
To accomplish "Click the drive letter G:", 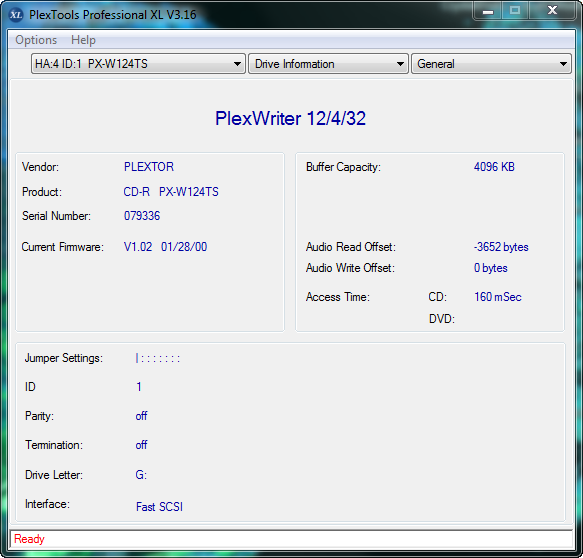I will tap(141, 475).
